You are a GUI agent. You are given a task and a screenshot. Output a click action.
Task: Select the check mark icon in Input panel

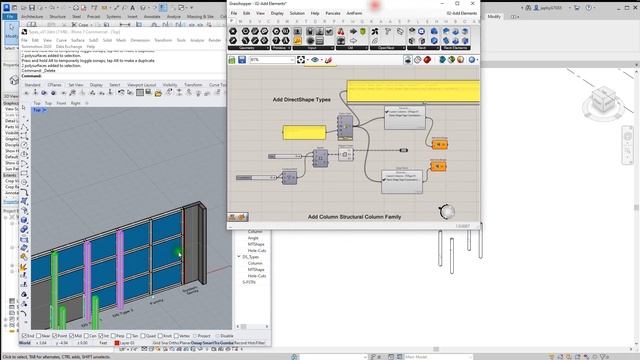(329, 31)
